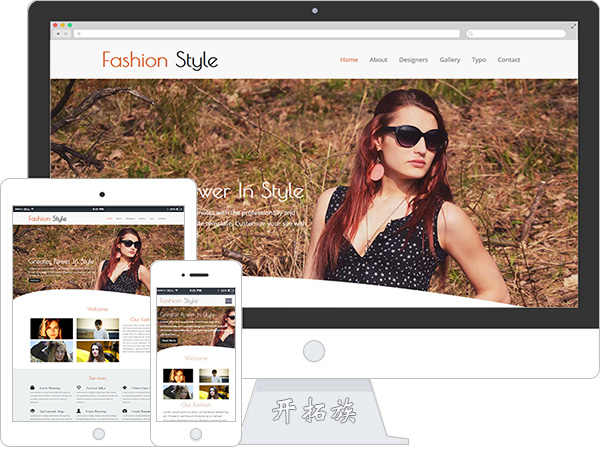Tap the small button under tablet banner text

[x=34, y=280]
